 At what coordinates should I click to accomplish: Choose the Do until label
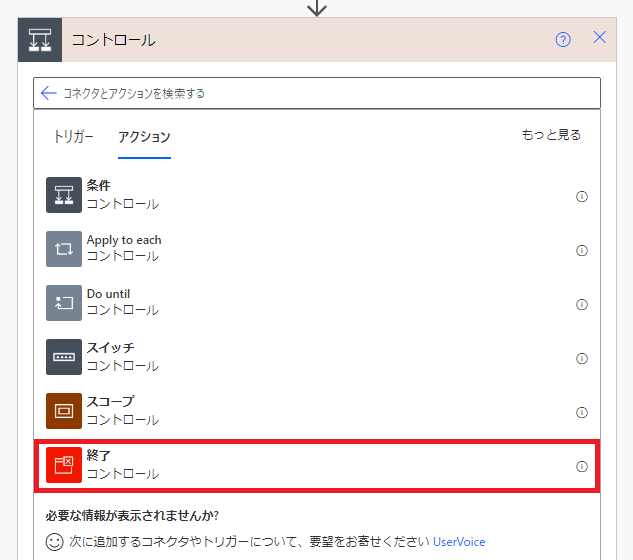(108, 294)
